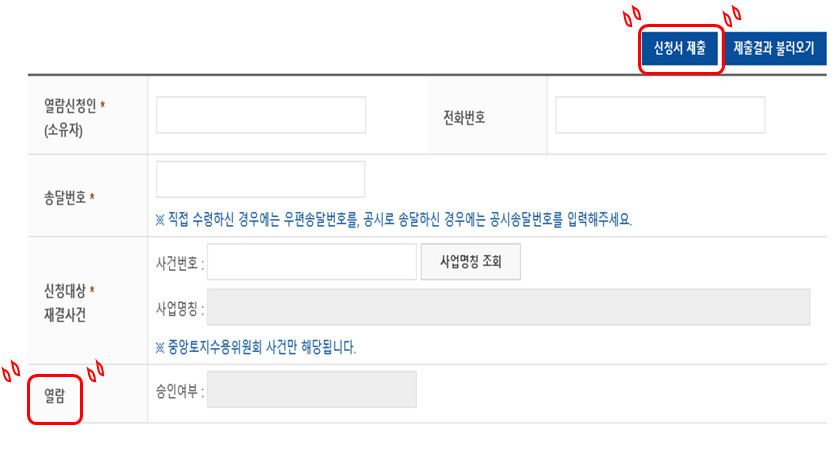This screenshot has height=452, width=839.
Task: Click the blue 우편송달번호 guidance note
Action: click(x=393, y=219)
